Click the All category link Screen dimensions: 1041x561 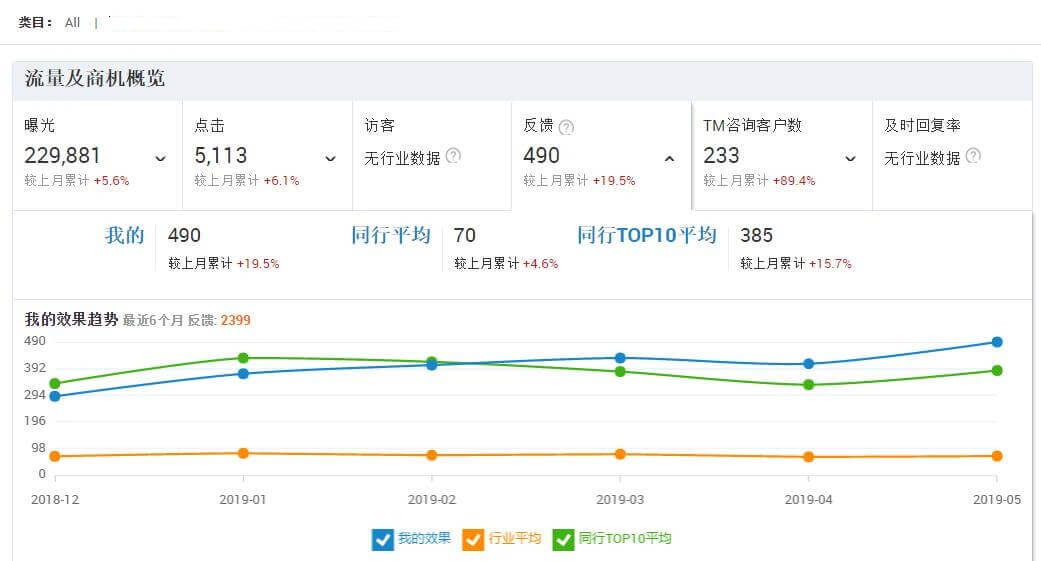pos(72,22)
